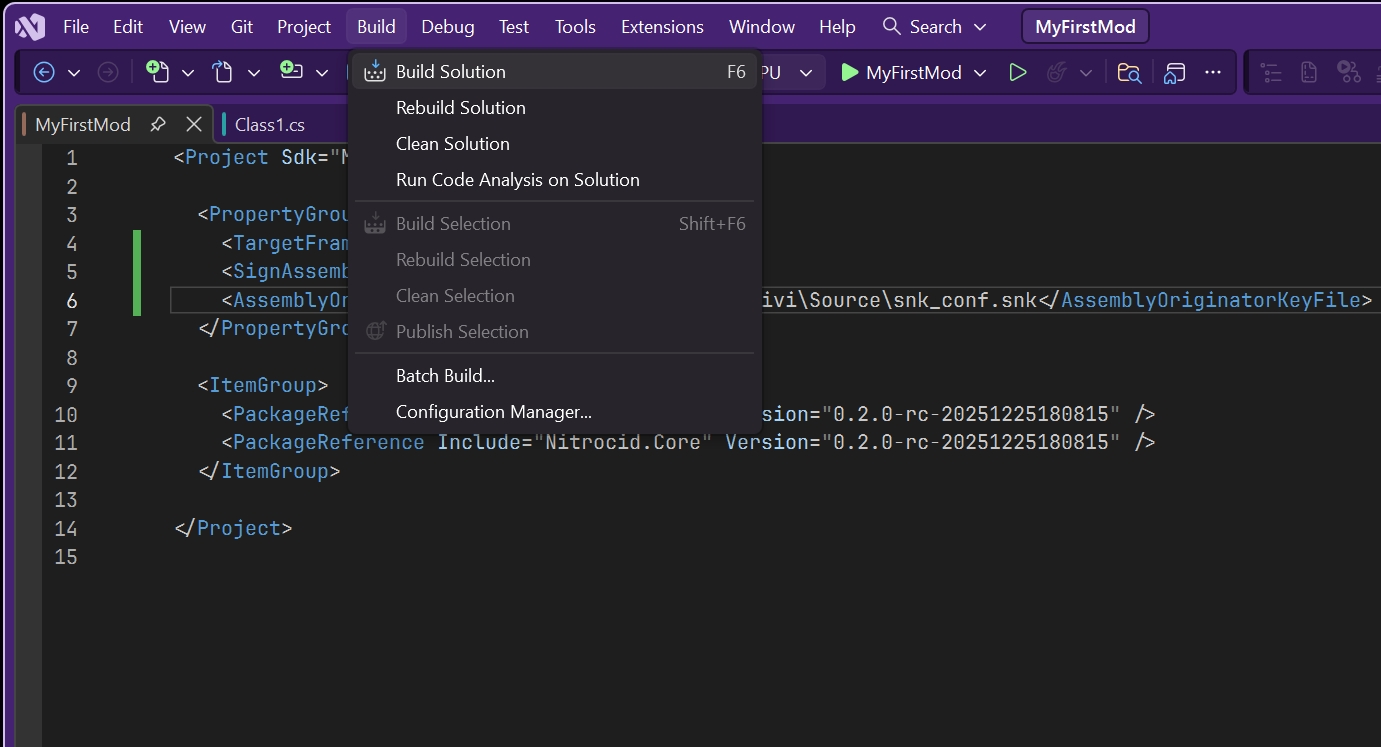
Task: Click the toolbar overflow ellipsis icon
Action: click(x=1213, y=72)
